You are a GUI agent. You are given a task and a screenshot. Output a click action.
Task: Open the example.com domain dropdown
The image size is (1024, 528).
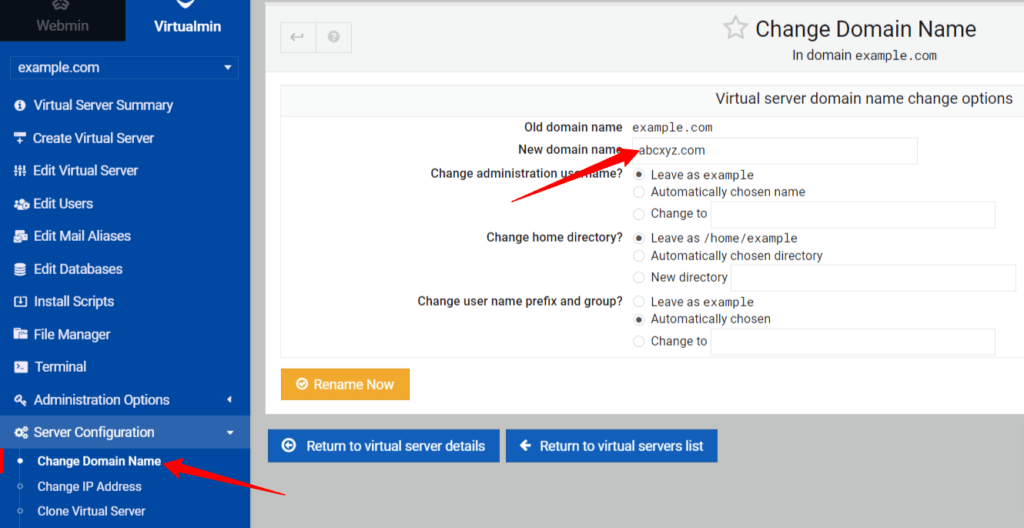124,67
